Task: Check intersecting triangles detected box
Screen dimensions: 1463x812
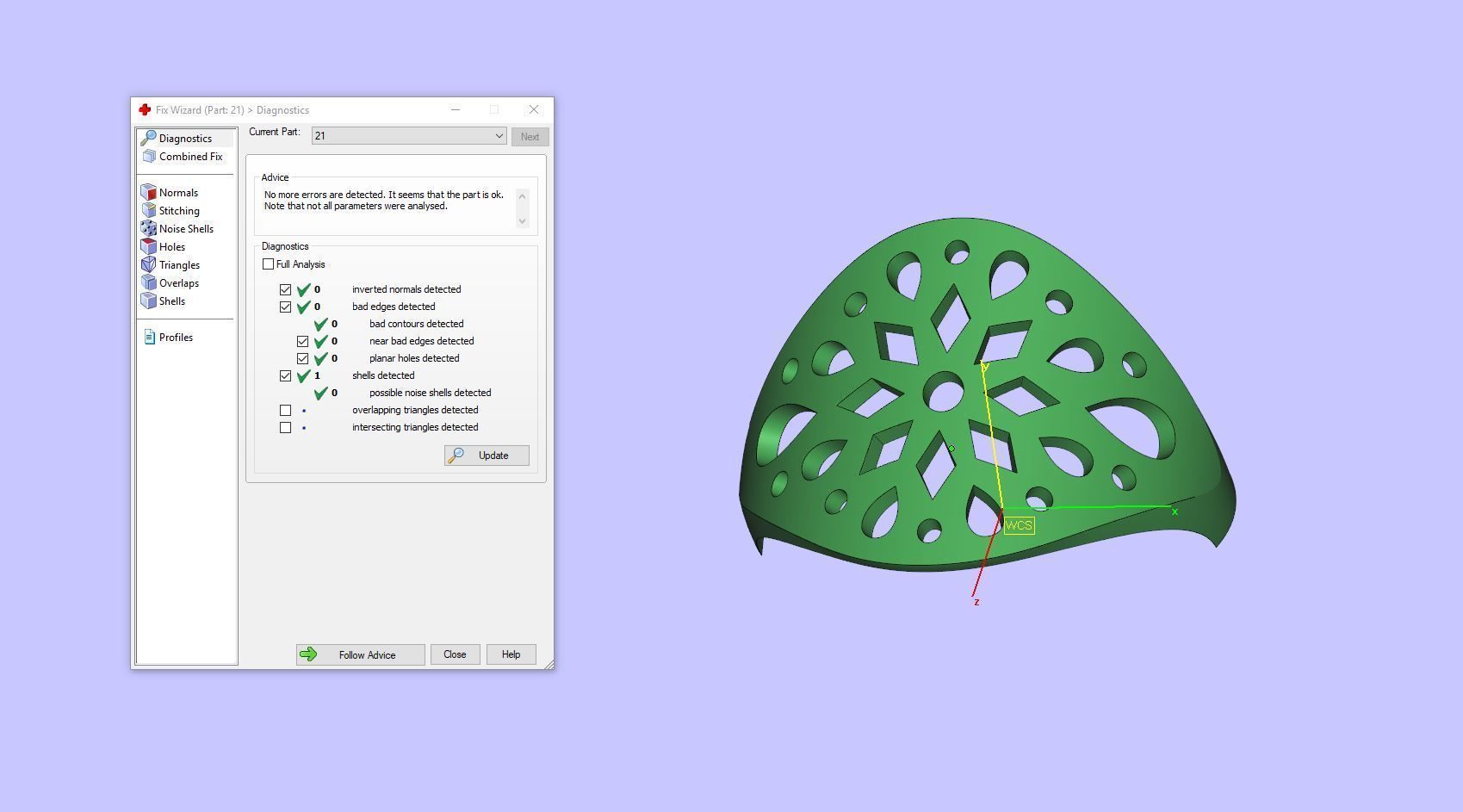Action: click(x=286, y=427)
